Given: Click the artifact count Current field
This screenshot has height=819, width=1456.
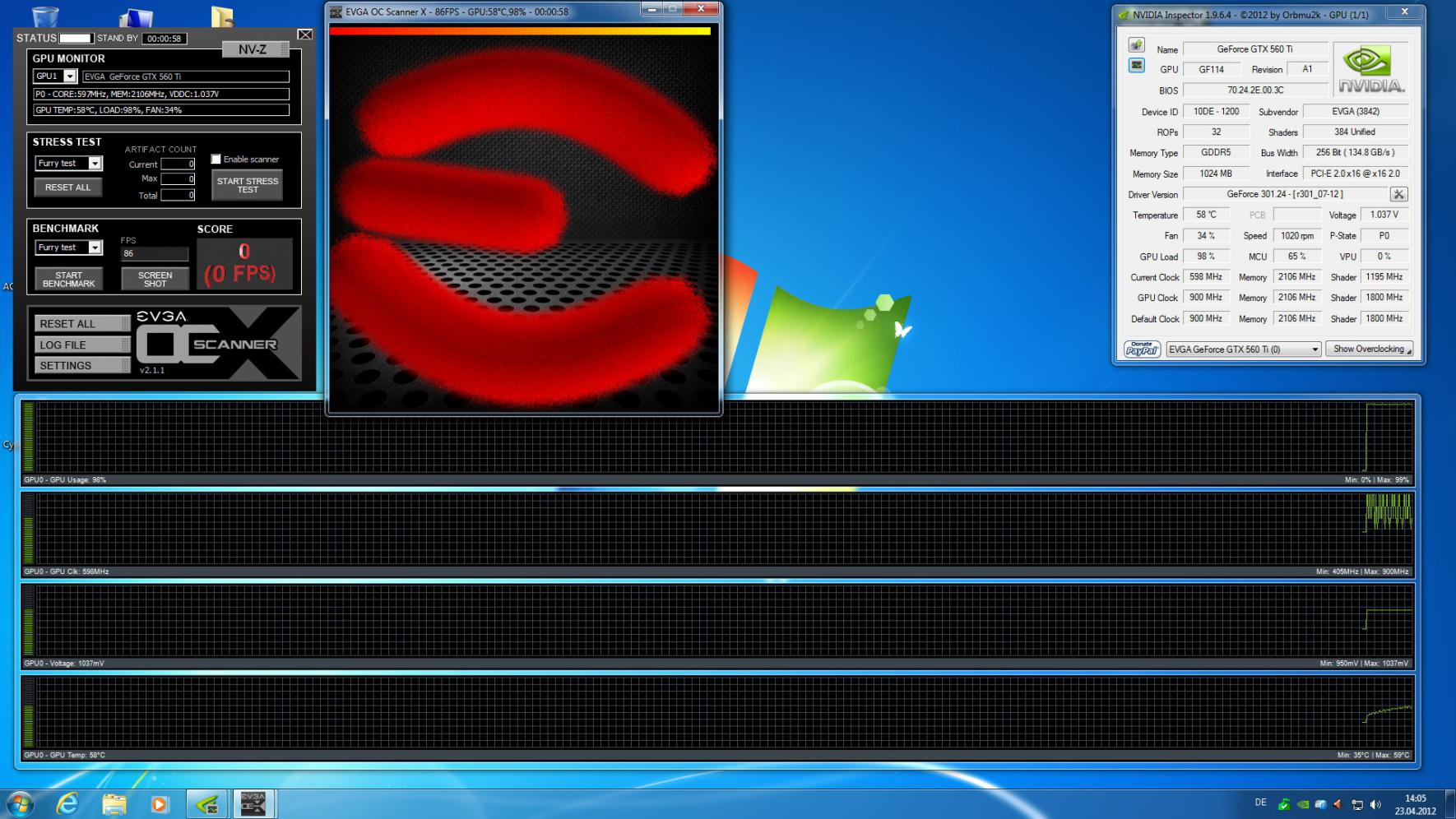Looking at the screenshot, I should tap(178, 164).
